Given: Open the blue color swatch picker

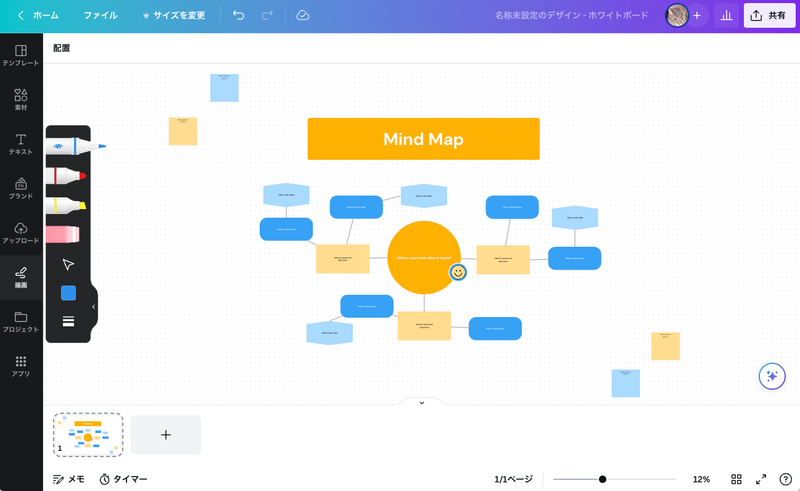Looking at the screenshot, I should point(68,293).
